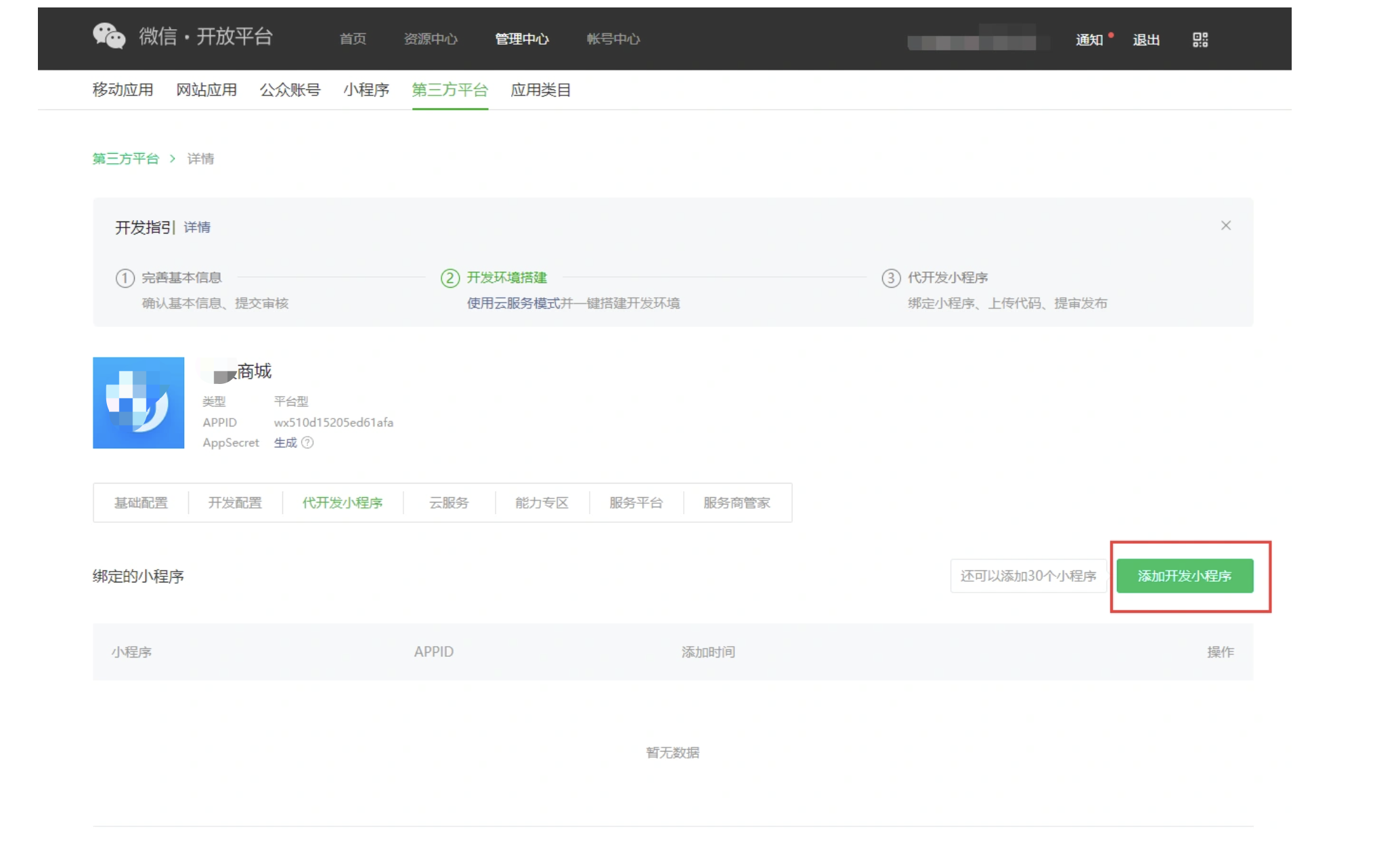Image resolution: width=1400 pixels, height=856 pixels.
Task: Close the 开发指引 guide panel
Action: click(1225, 226)
